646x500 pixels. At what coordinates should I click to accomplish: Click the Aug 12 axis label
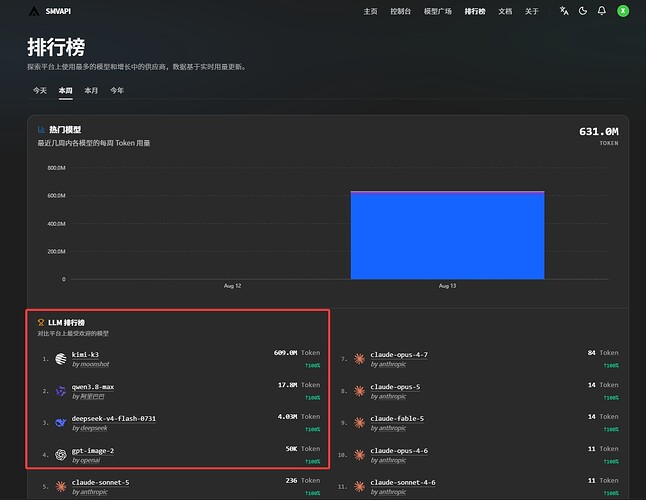pos(232,286)
